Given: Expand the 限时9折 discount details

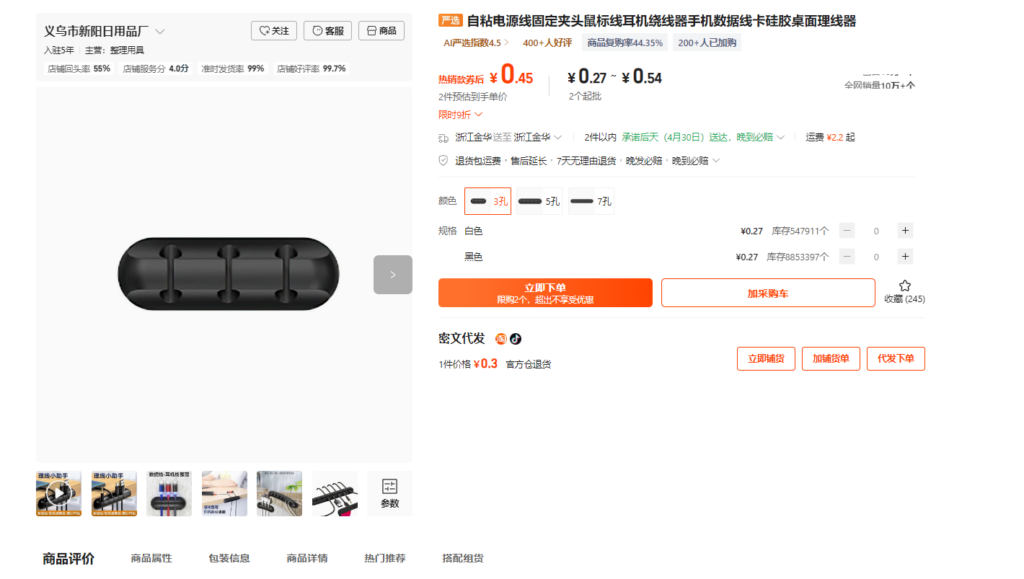Looking at the screenshot, I should click(x=460, y=114).
